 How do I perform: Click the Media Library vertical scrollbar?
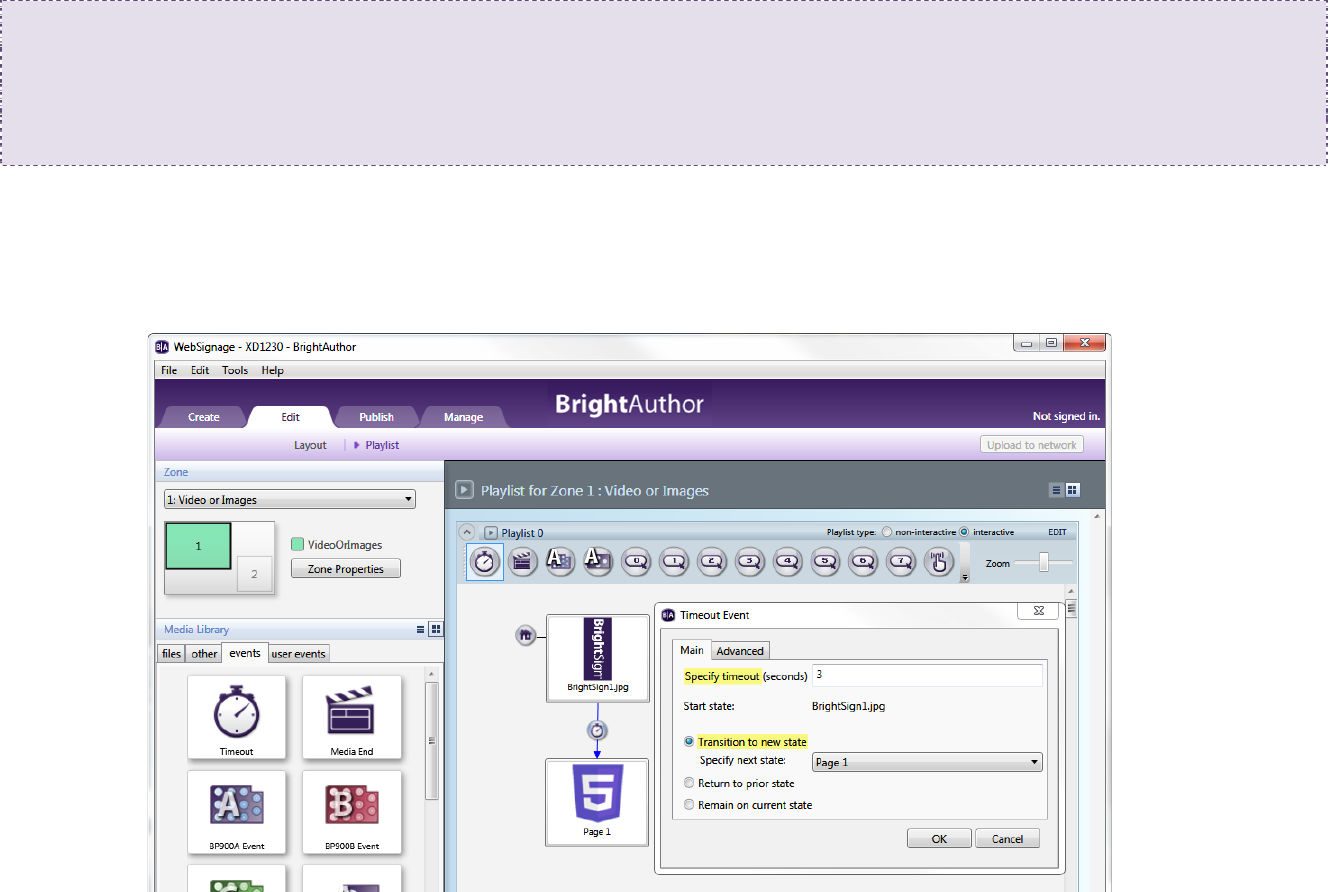pyautogui.click(x=432, y=740)
